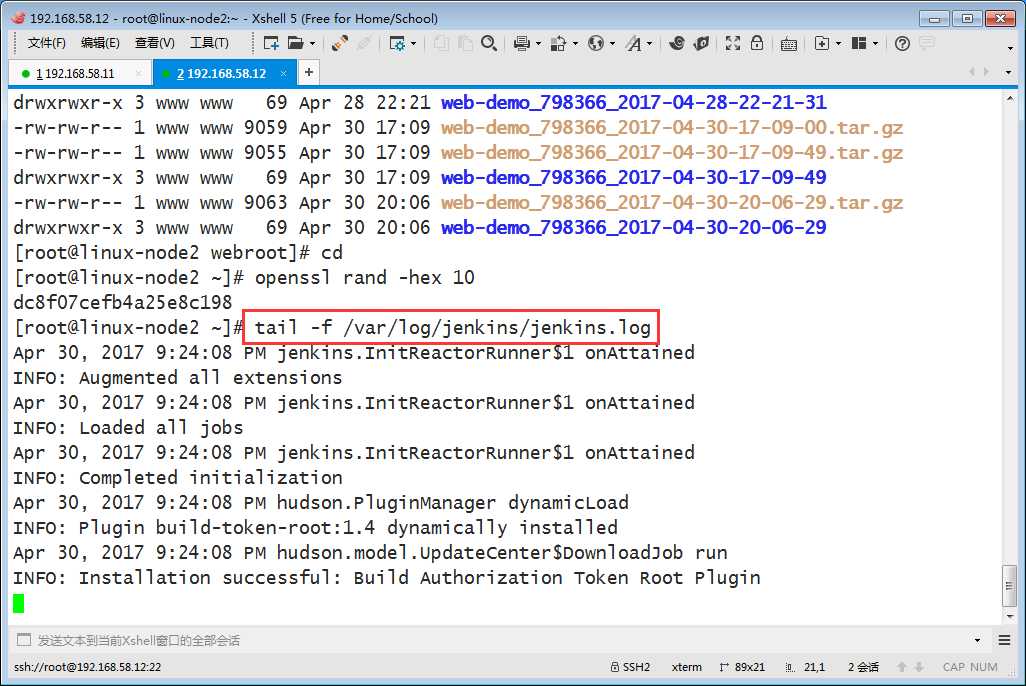Click the Copy toolbar icon

click(x=442, y=43)
